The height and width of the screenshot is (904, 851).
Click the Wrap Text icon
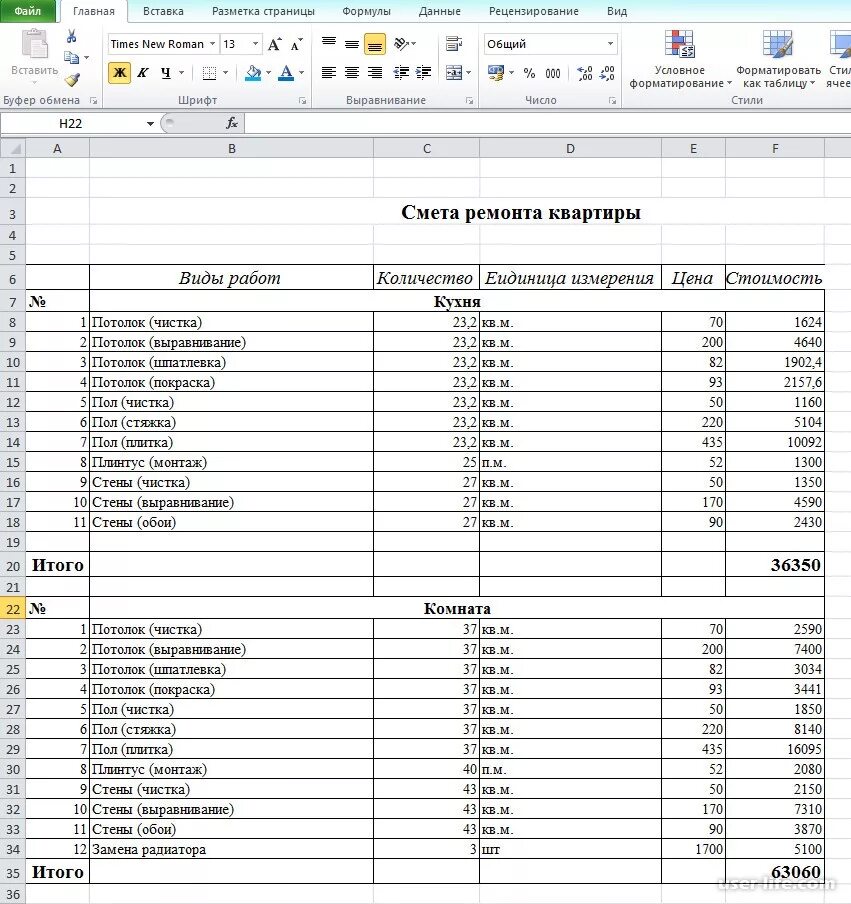tap(454, 44)
